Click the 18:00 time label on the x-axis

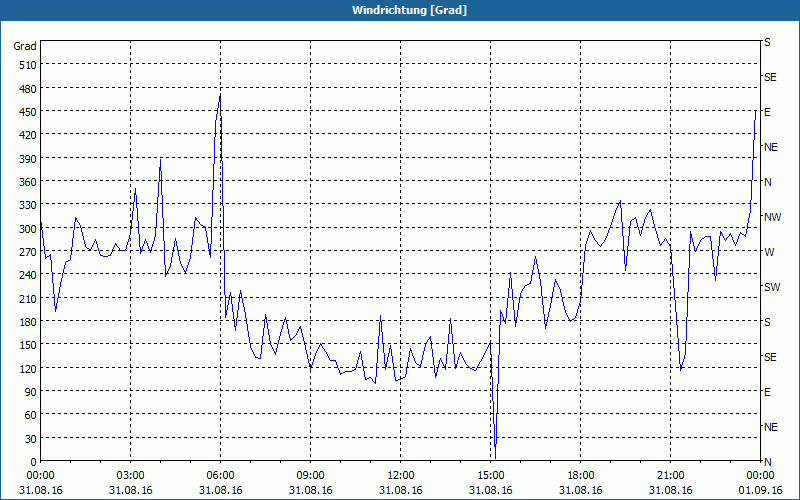[581, 476]
